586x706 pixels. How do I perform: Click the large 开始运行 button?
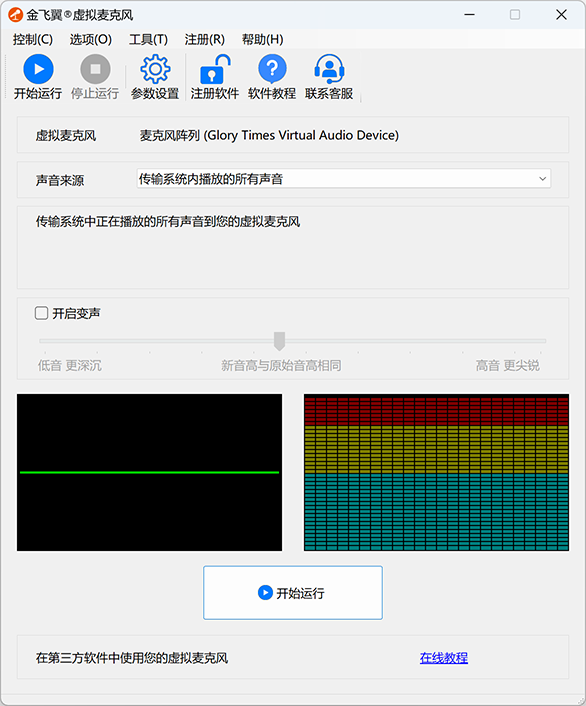pyautogui.click(x=293, y=593)
